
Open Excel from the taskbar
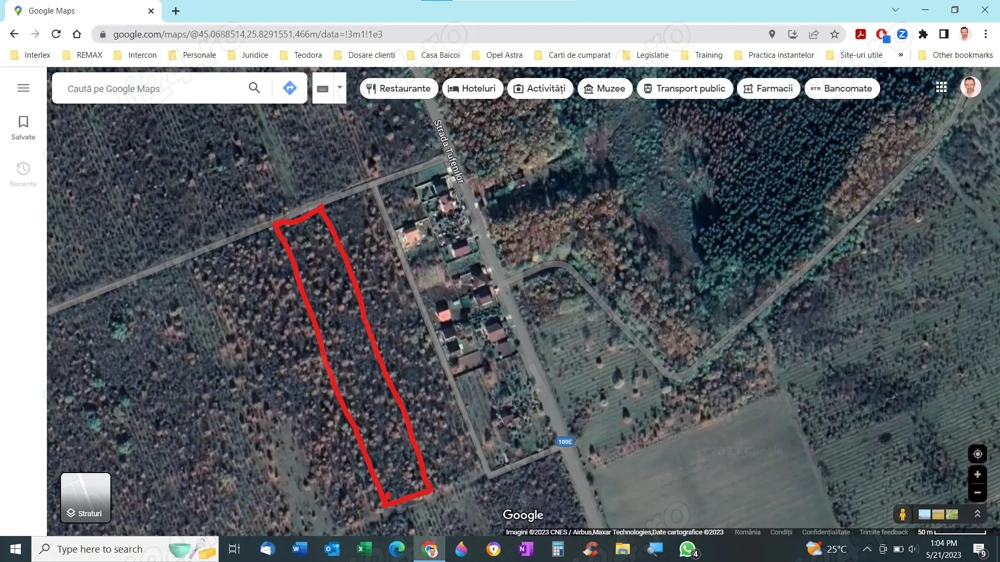(x=364, y=549)
